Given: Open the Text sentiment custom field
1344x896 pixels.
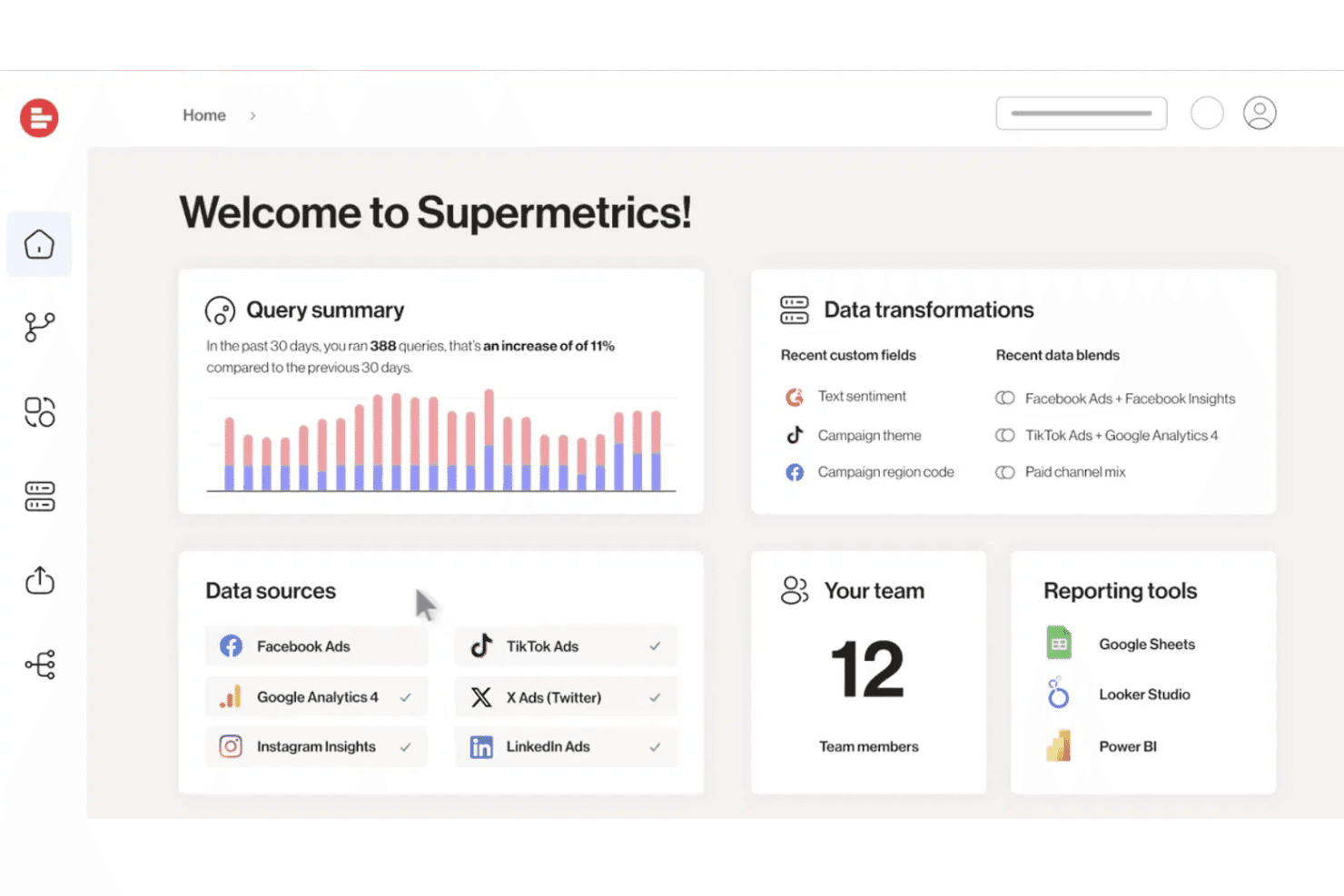Looking at the screenshot, I should [862, 397].
